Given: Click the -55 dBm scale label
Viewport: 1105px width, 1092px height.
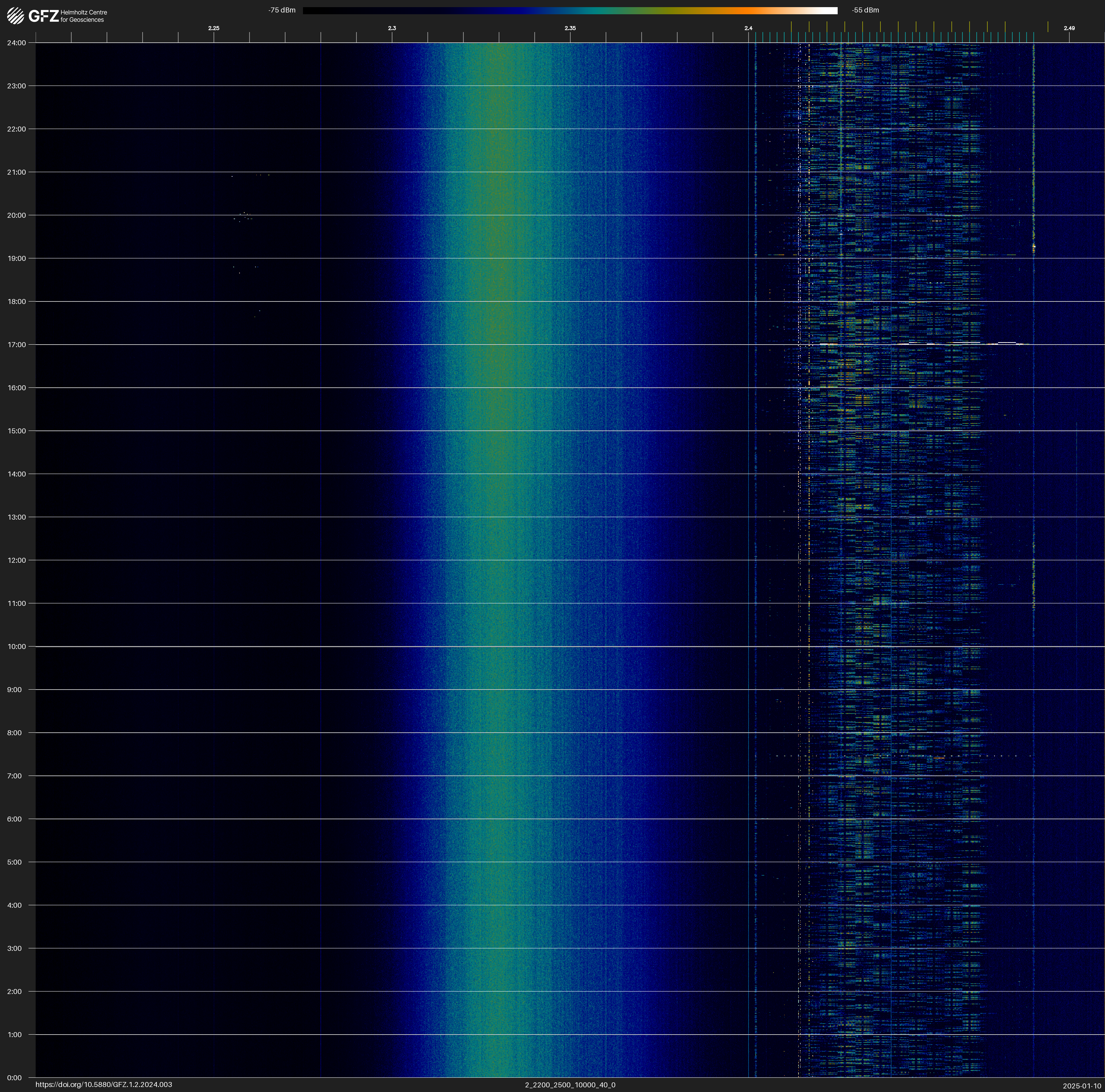Looking at the screenshot, I should tap(865, 10).
